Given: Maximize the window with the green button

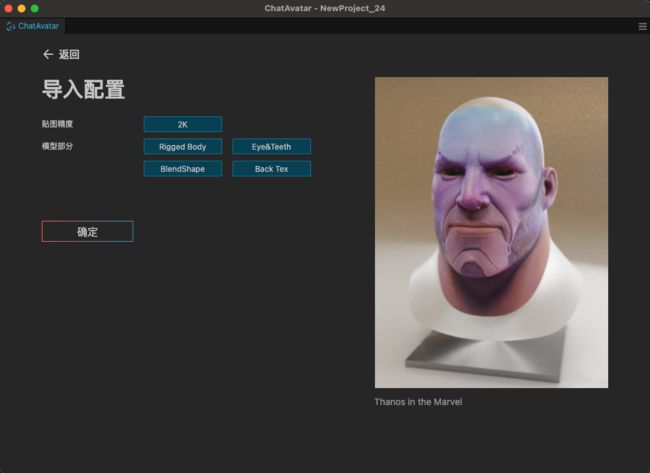Looking at the screenshot, I should pyautogui.click(x=35, y=8).
